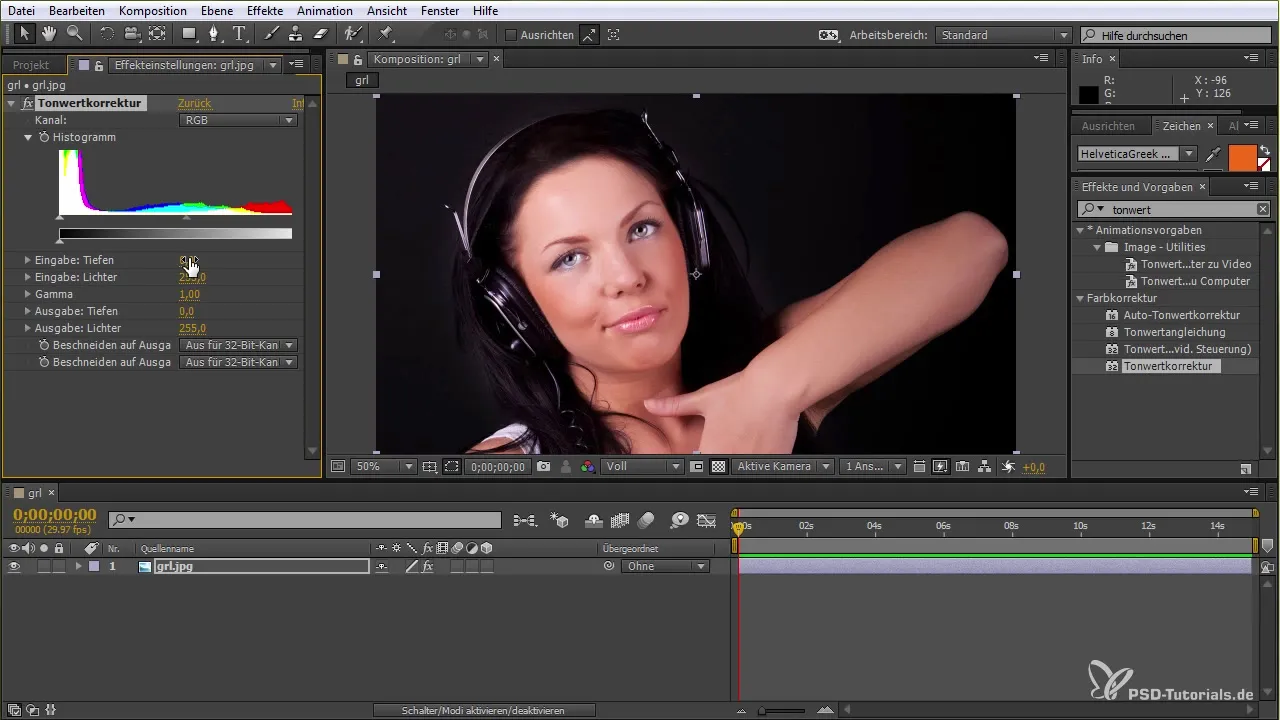The image size is (1280, 720).
Task: Open the comp flowchart icon in viewer
Action: tap(985, 467)
